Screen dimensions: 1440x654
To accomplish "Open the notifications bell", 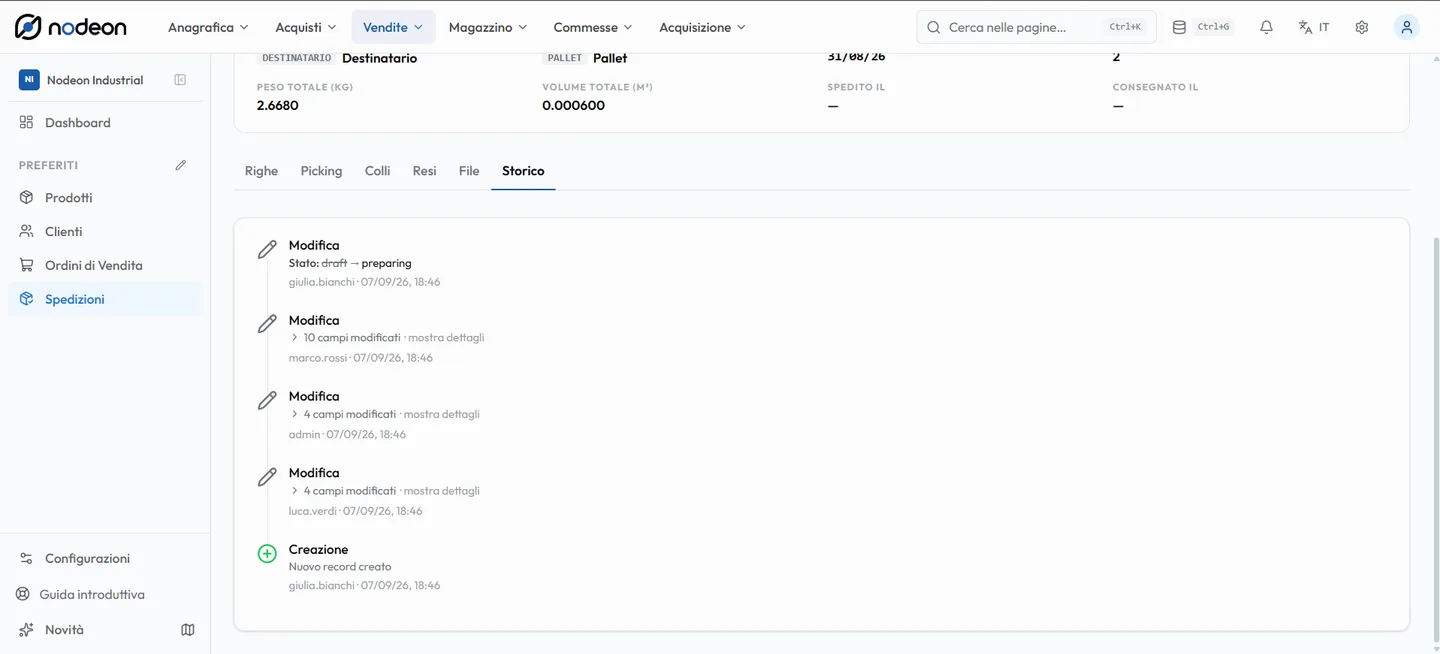I will pos(1266,27).
